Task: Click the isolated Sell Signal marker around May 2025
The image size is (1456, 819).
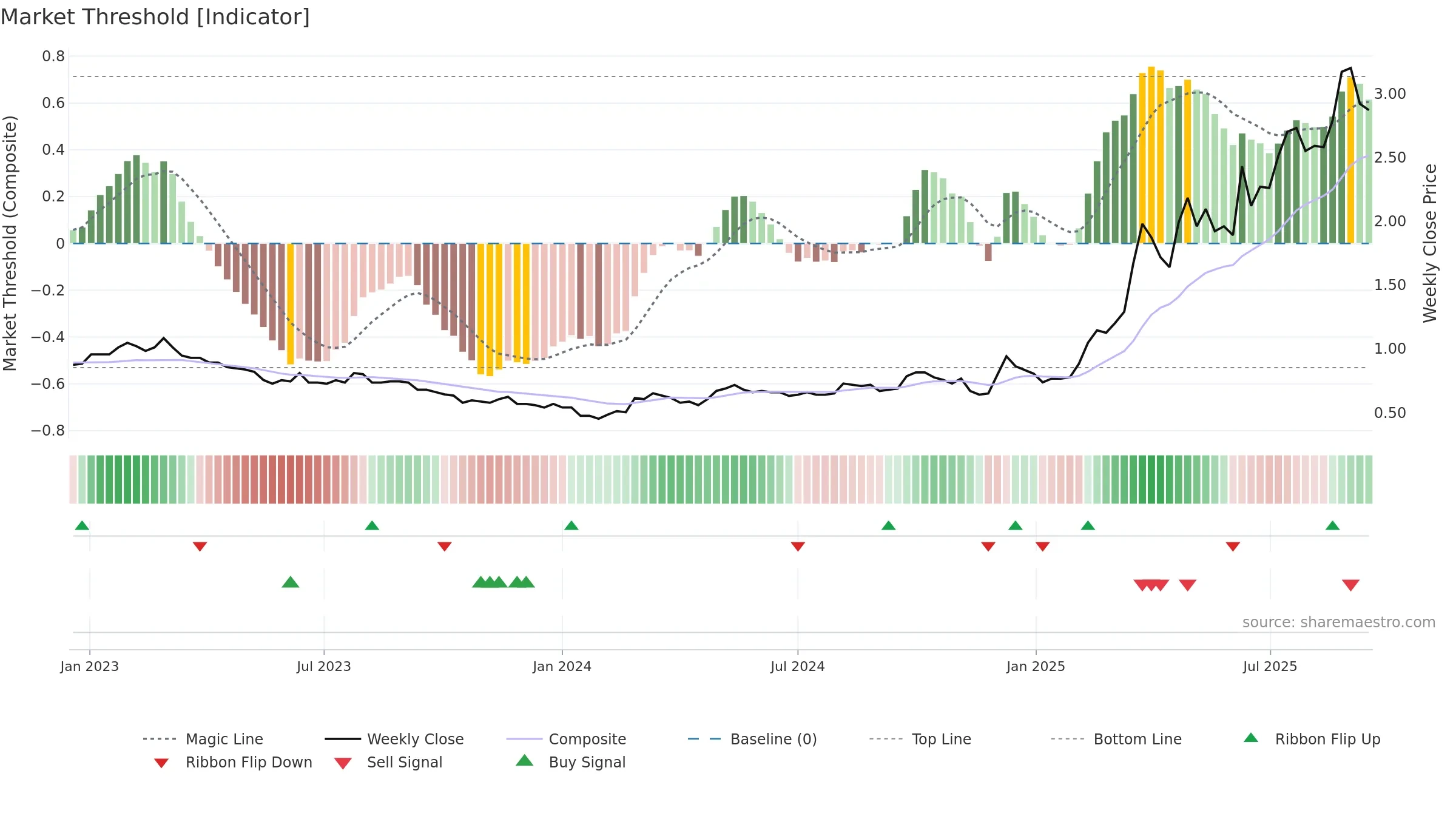Action: (x=1187, y=585)
